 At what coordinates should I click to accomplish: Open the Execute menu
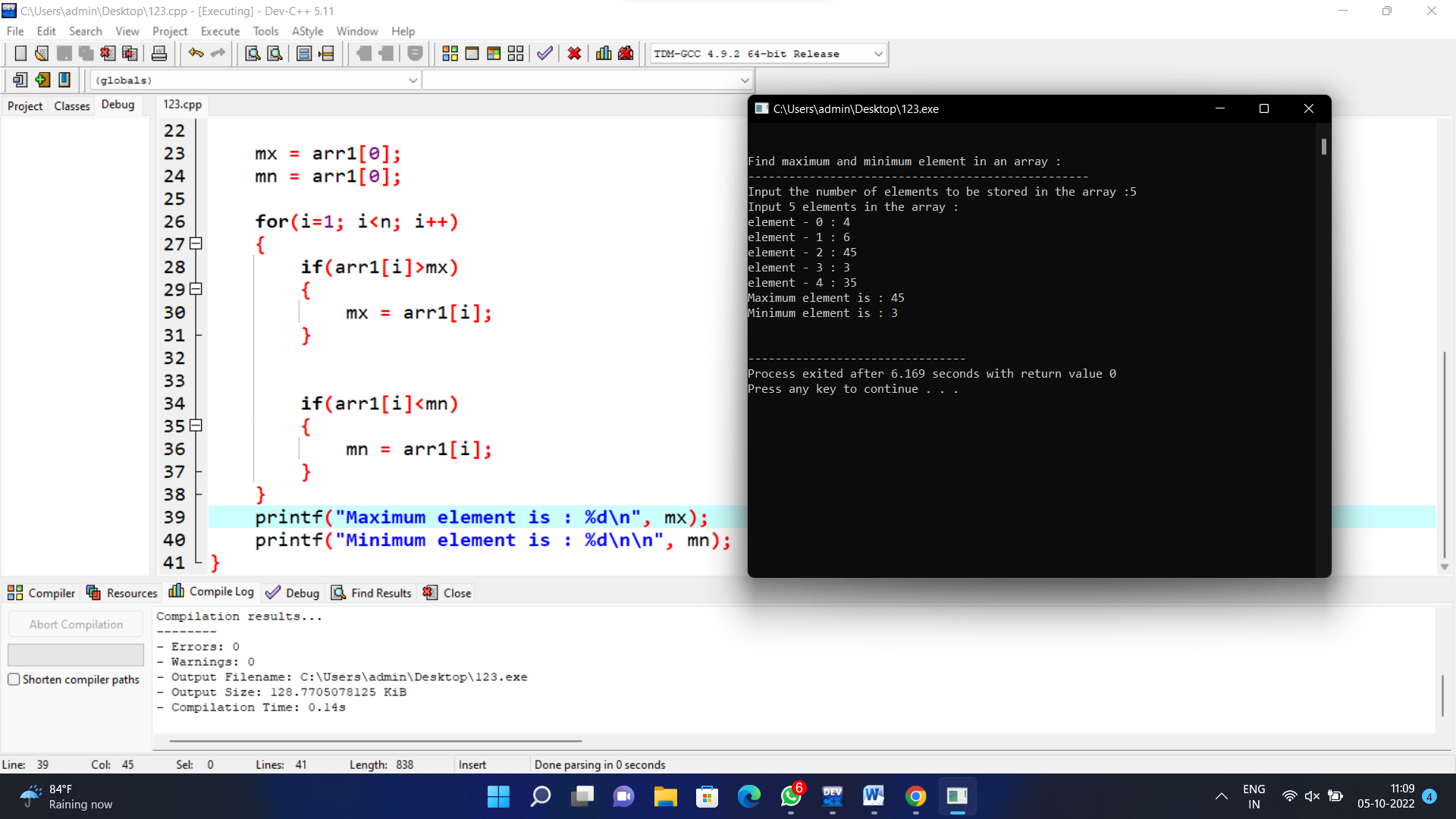[220, 31]
